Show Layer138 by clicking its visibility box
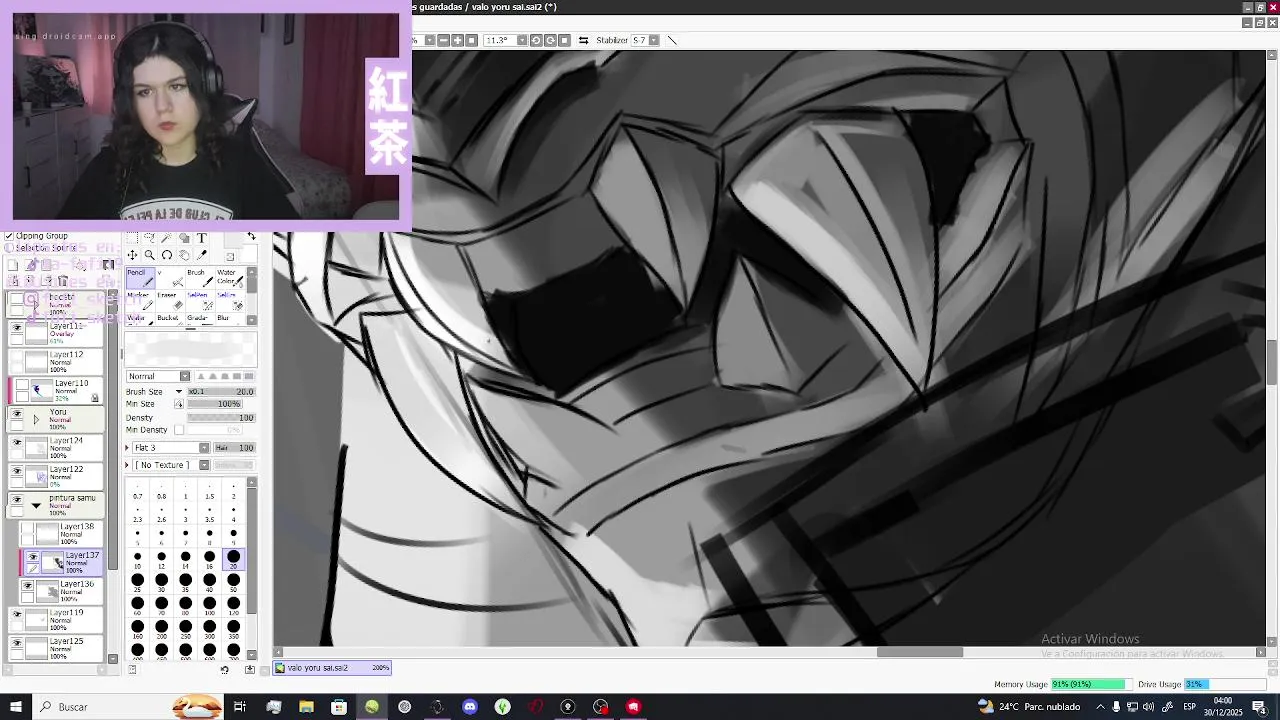 (x=27, y=528)
